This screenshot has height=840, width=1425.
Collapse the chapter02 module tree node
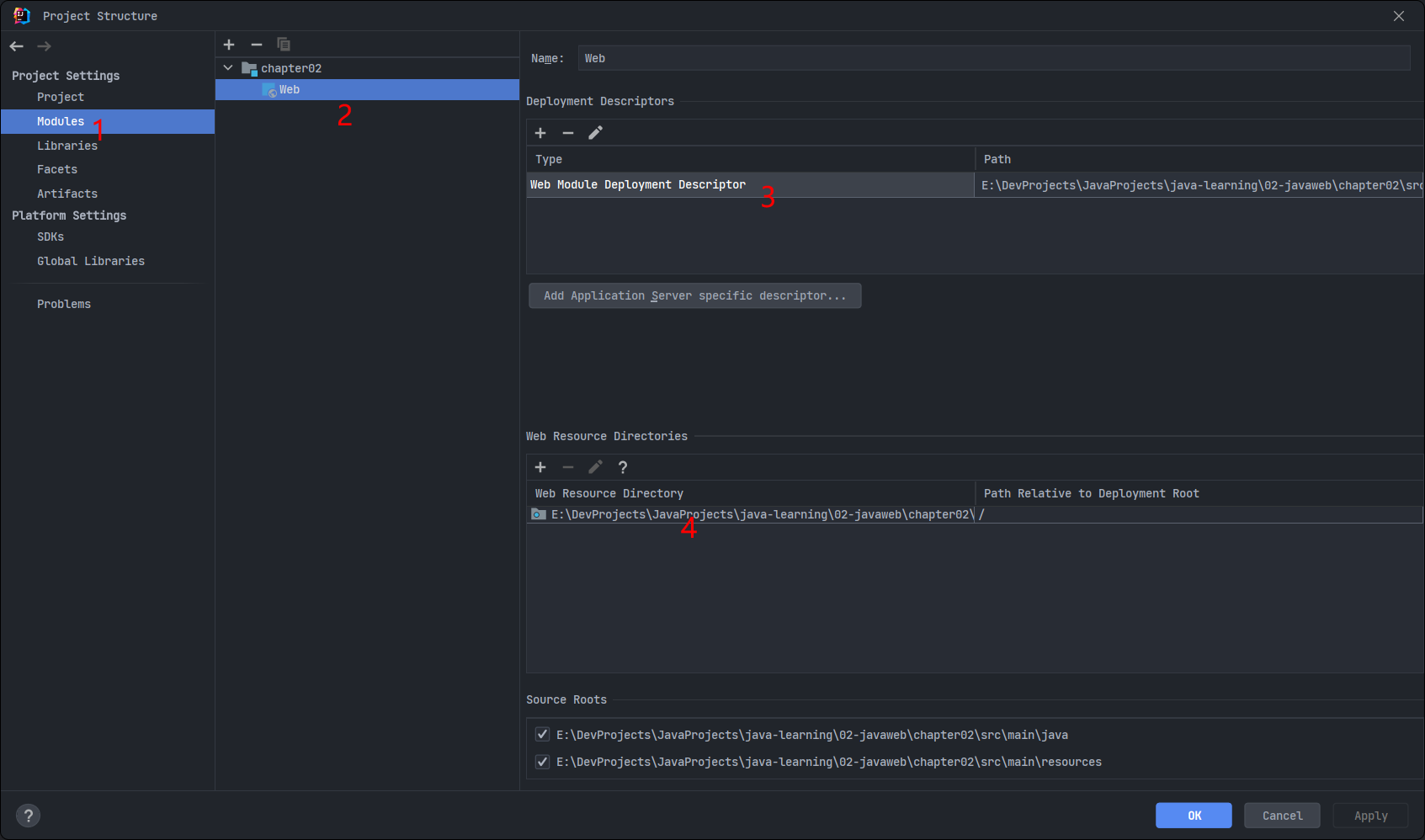(228, 67)
